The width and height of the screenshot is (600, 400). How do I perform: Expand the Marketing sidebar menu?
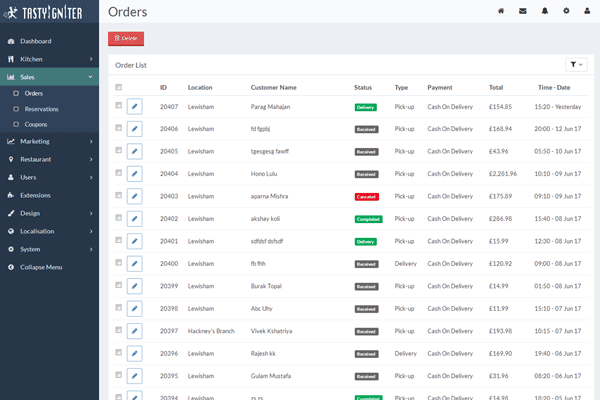pos(49,141)
